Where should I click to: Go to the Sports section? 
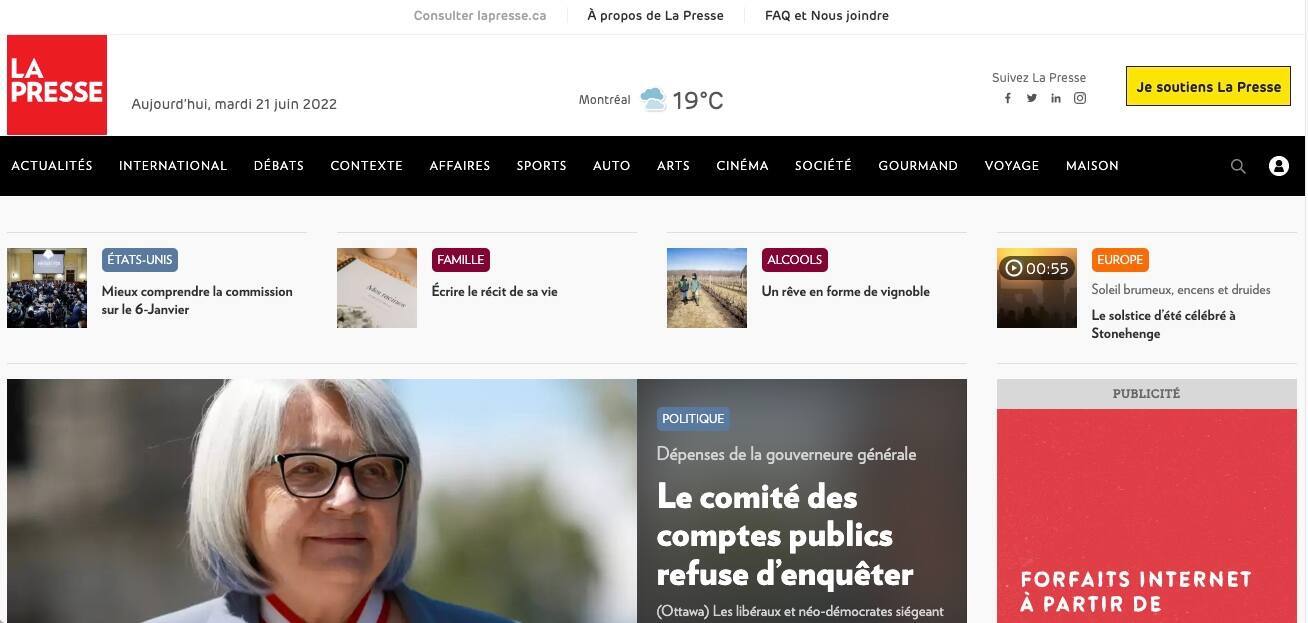541,166
